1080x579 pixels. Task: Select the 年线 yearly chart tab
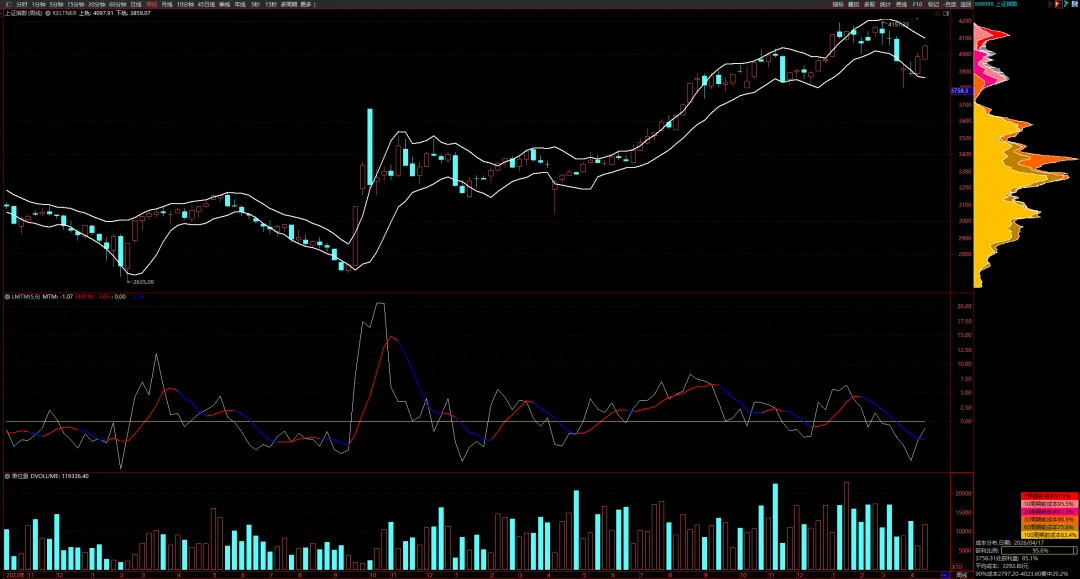(240, 4)
